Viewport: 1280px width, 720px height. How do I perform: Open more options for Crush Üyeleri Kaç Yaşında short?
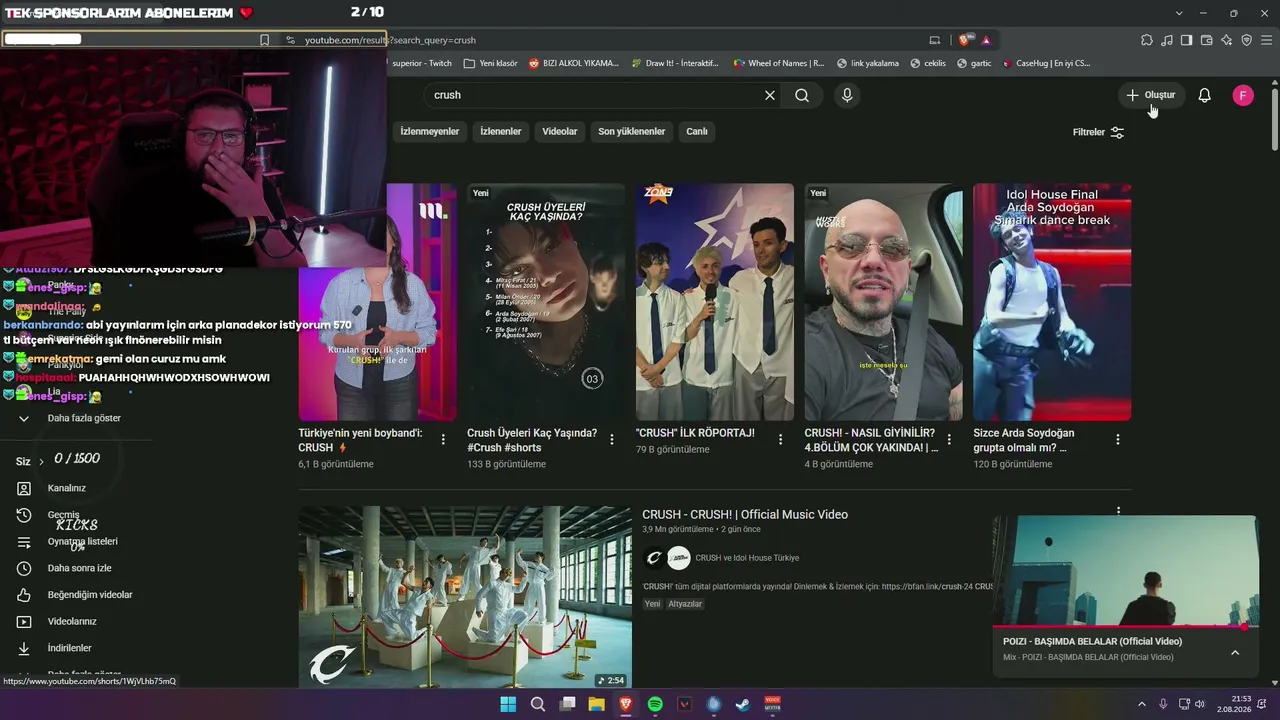coord(612,440)
